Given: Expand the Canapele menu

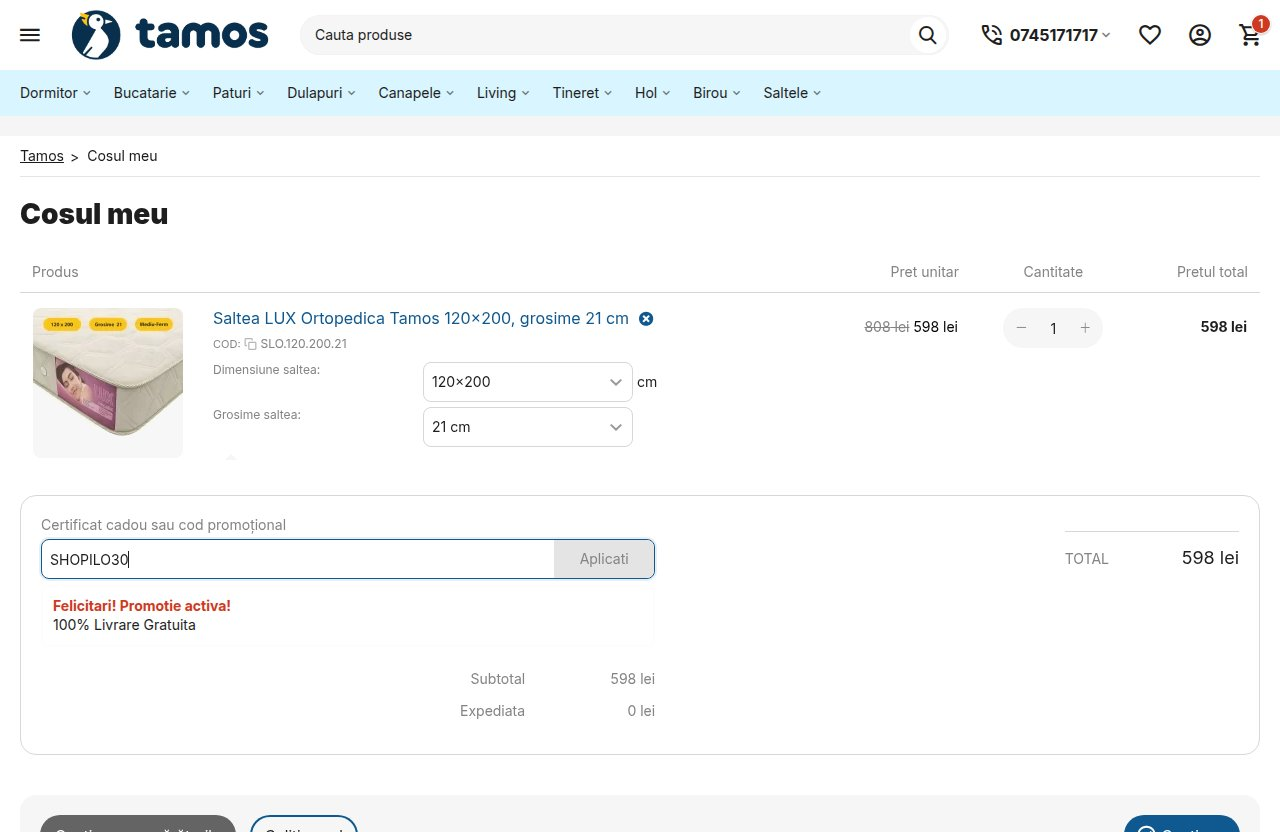Looking at the screenshot, I should [x=416, y=93].
